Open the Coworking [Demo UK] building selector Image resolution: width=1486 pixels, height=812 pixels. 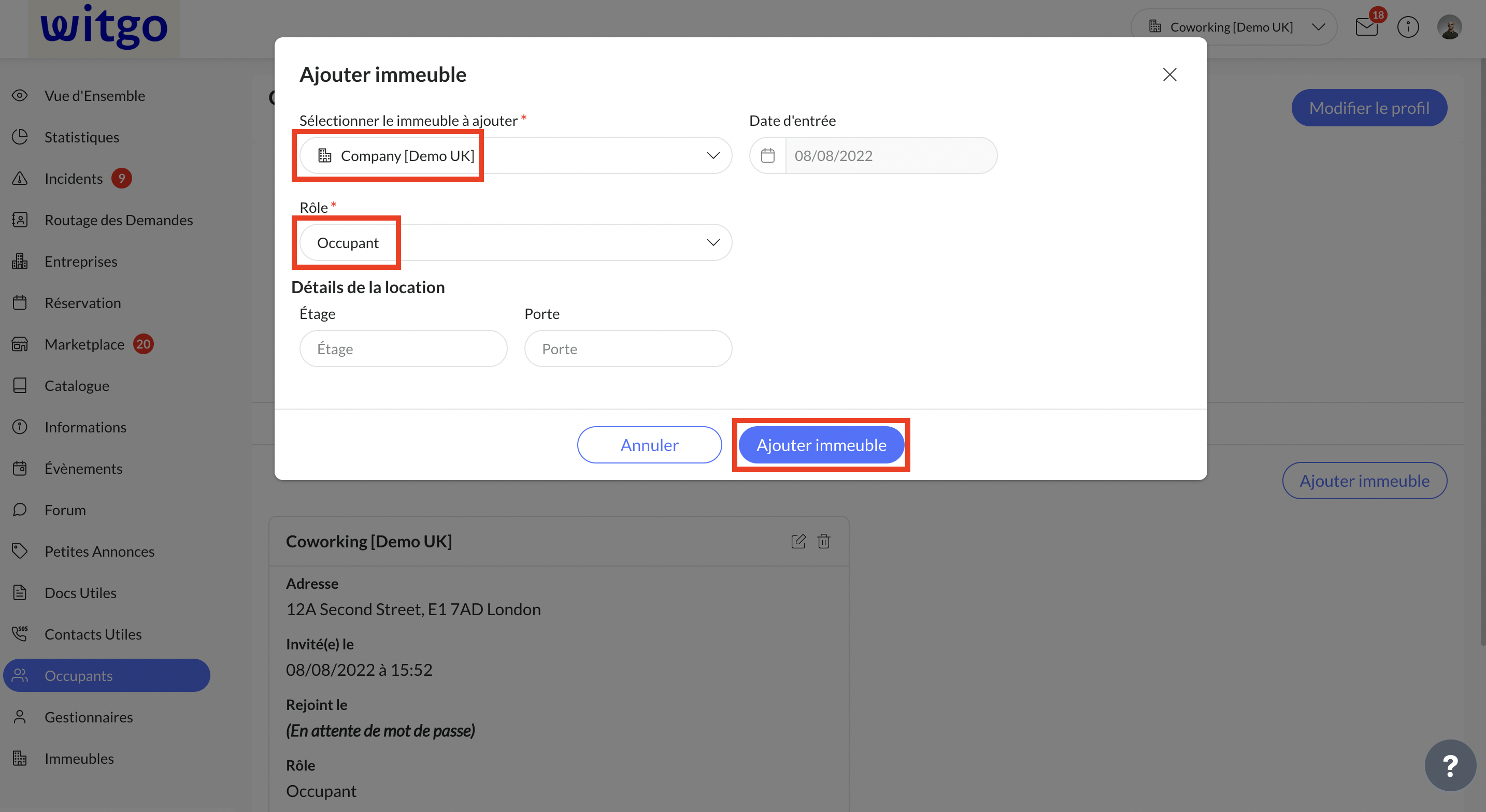(1234, 27)
